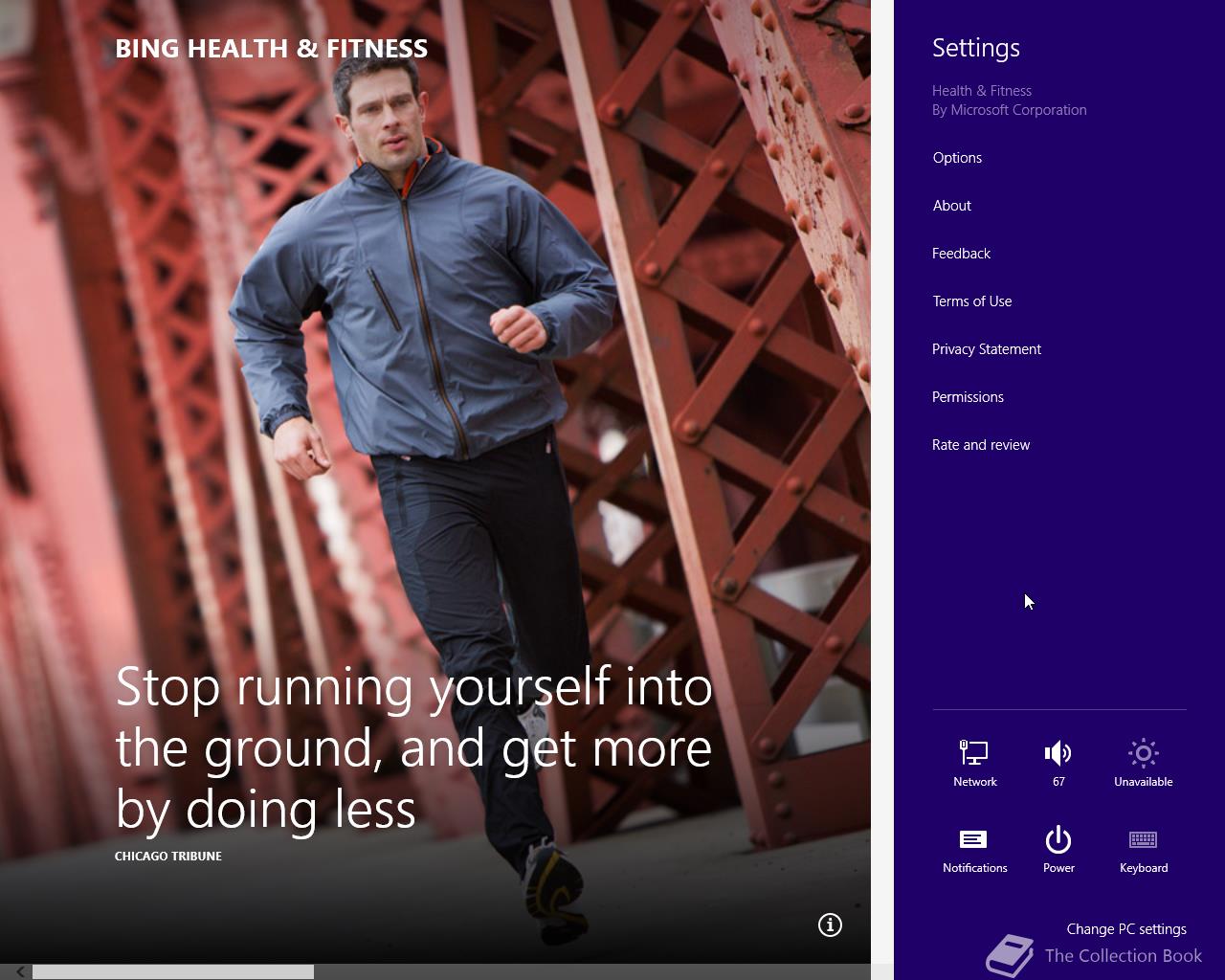The height and width of the screenshot is (980, 1225).
Task: Click 'By Microsoft Corporation' text
Action: pos(1010,110)
